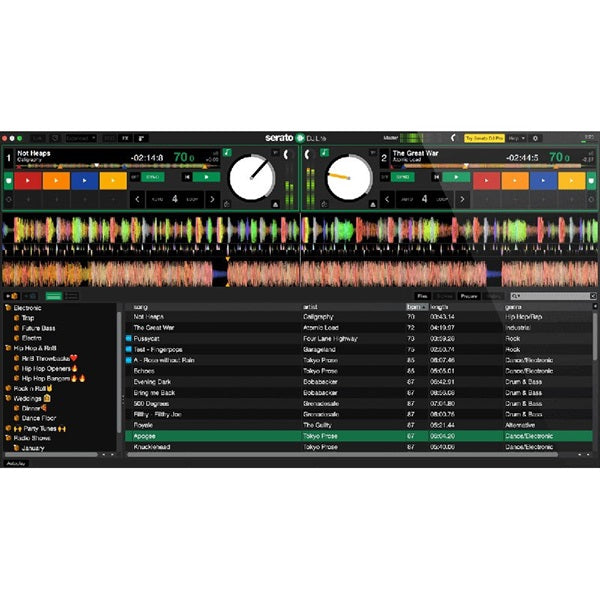Screen dimensions: 600x600
Task: Trigger the red cue point on deck 1
Action: [28, 180]
